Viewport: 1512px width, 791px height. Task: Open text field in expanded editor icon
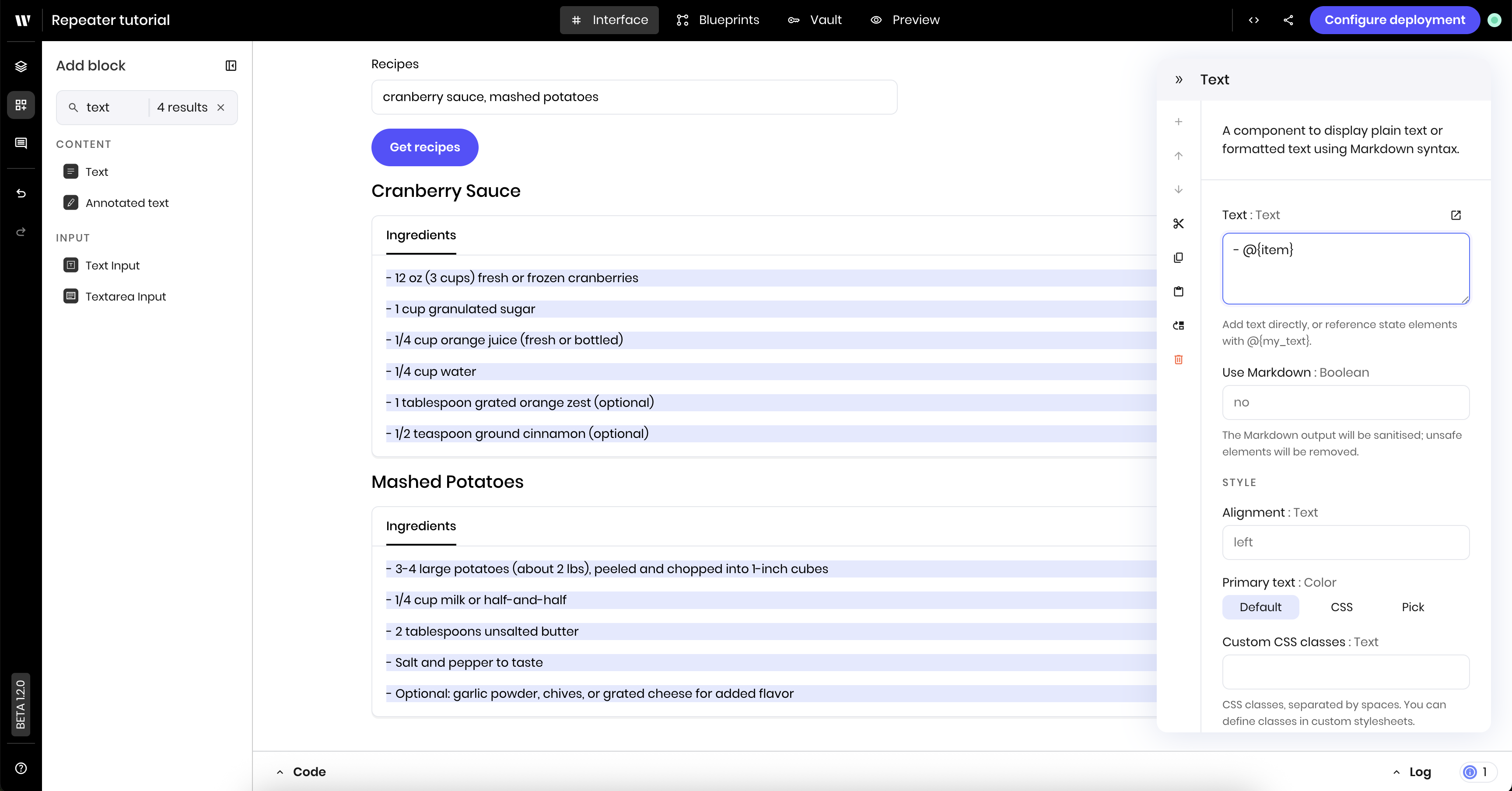(1456, 215)
